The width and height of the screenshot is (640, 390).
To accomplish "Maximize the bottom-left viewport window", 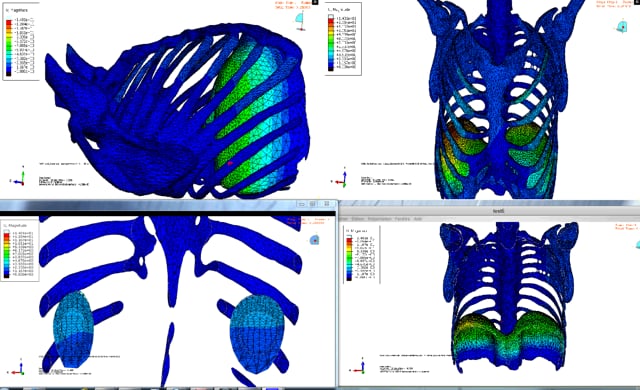I will [x=313, y=204].
